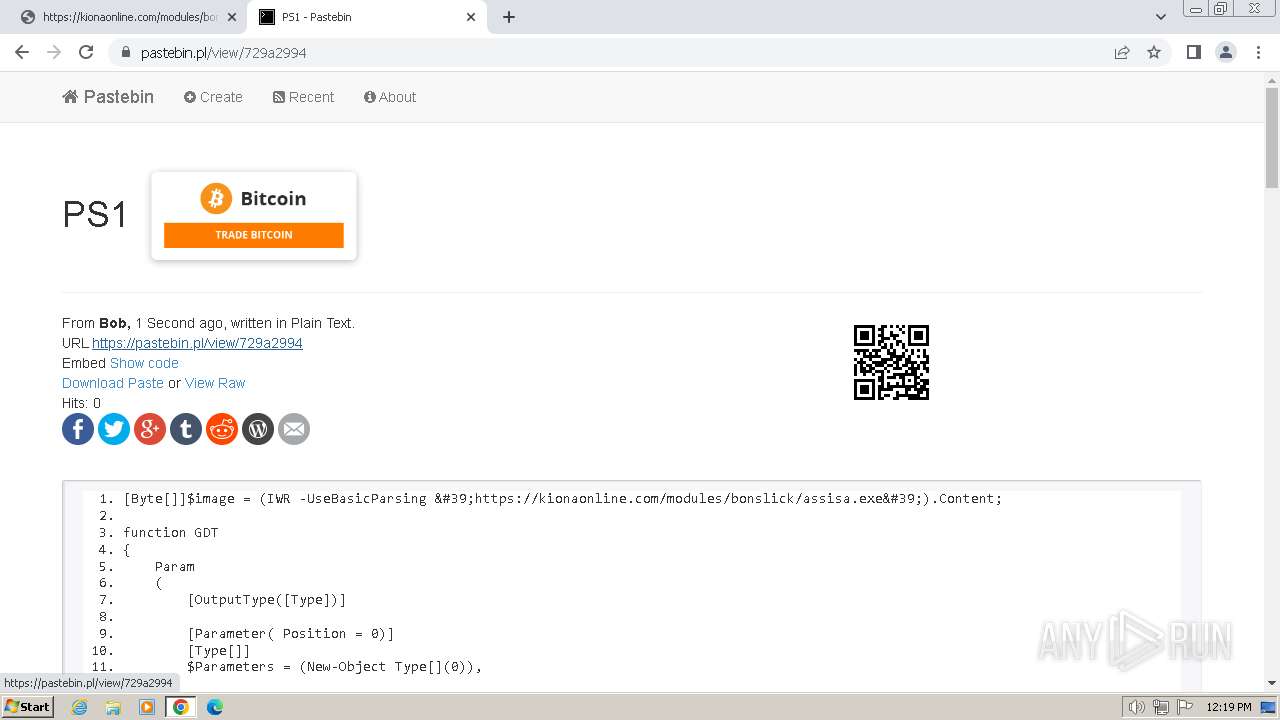Screen dimensions: 1280x720
Task: Open Chrome three-dot menu
Action: point(1257,52)
